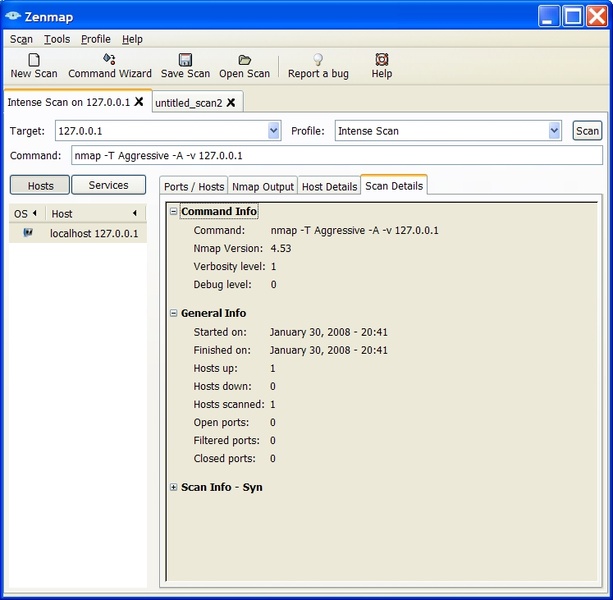Click the Save Scan disk icon
This screenshot has height=600, width=613.
click(x=185, y=60)
